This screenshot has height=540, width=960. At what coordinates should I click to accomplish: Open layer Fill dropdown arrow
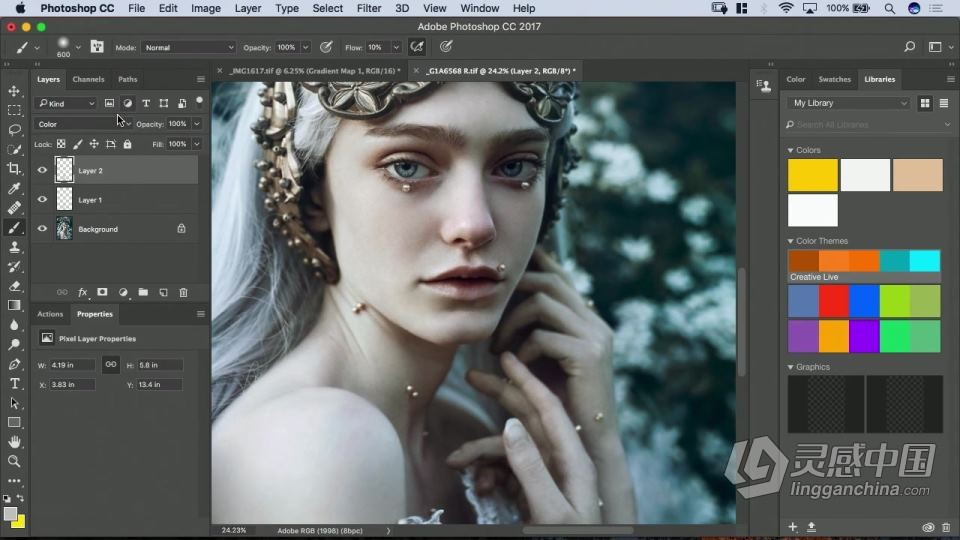[x=197, y=144]
